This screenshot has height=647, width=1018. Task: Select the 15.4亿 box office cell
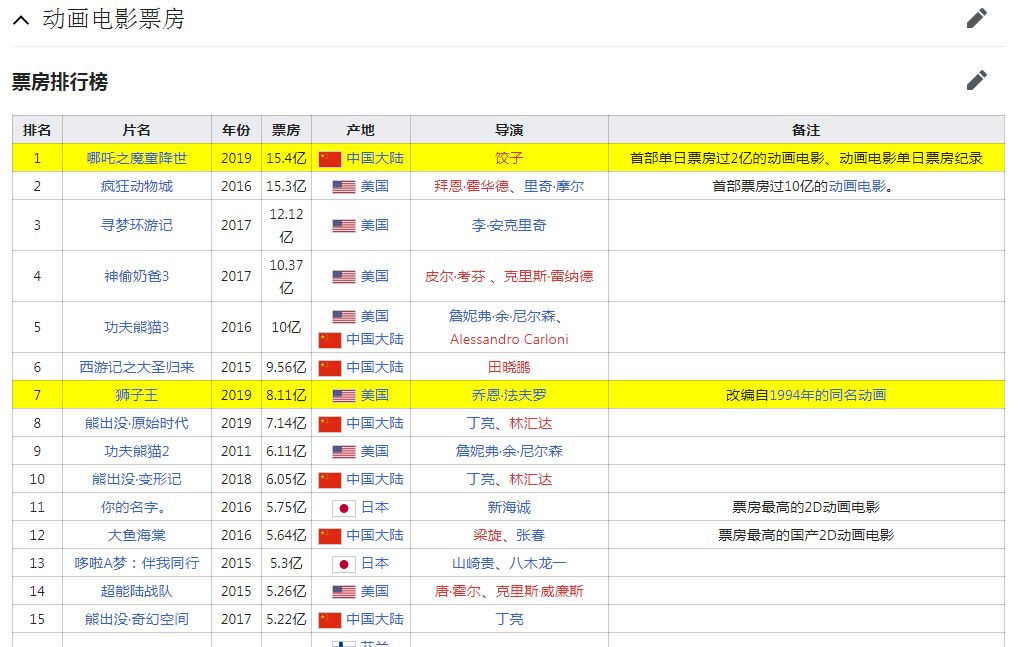[x=286, y=158]
